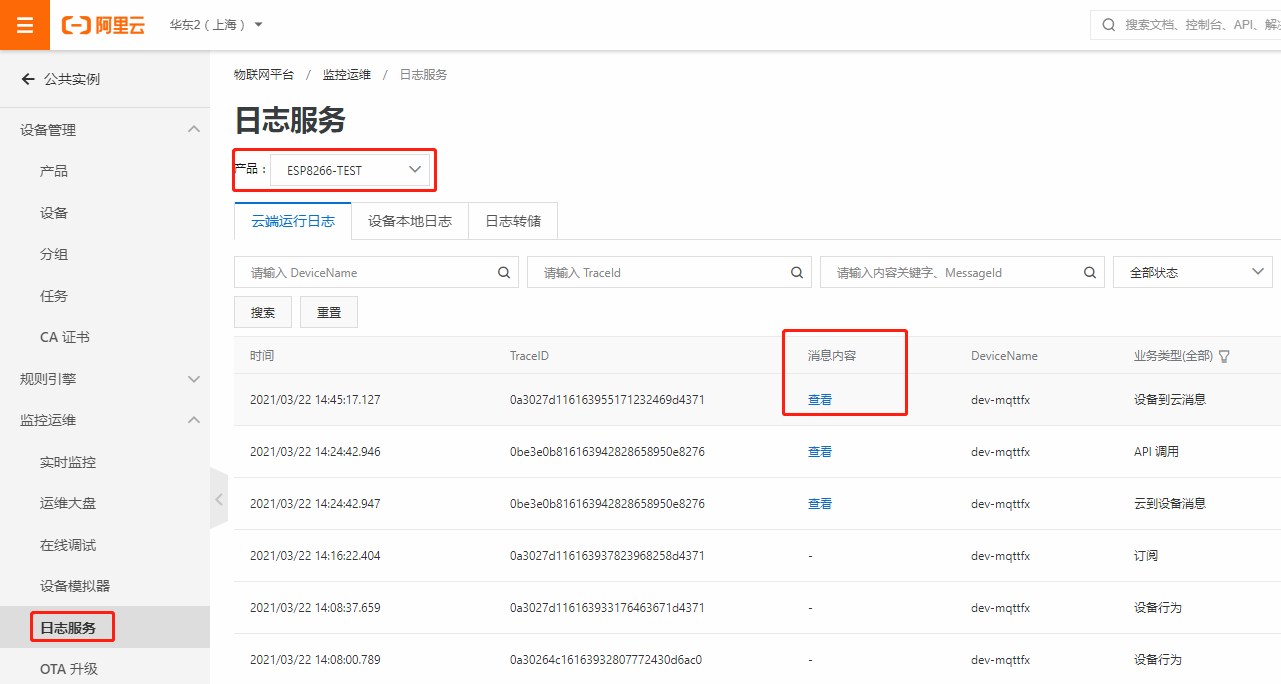Click TraceID 0a30264c16163932807772430d6ac0

click(606, 659)
